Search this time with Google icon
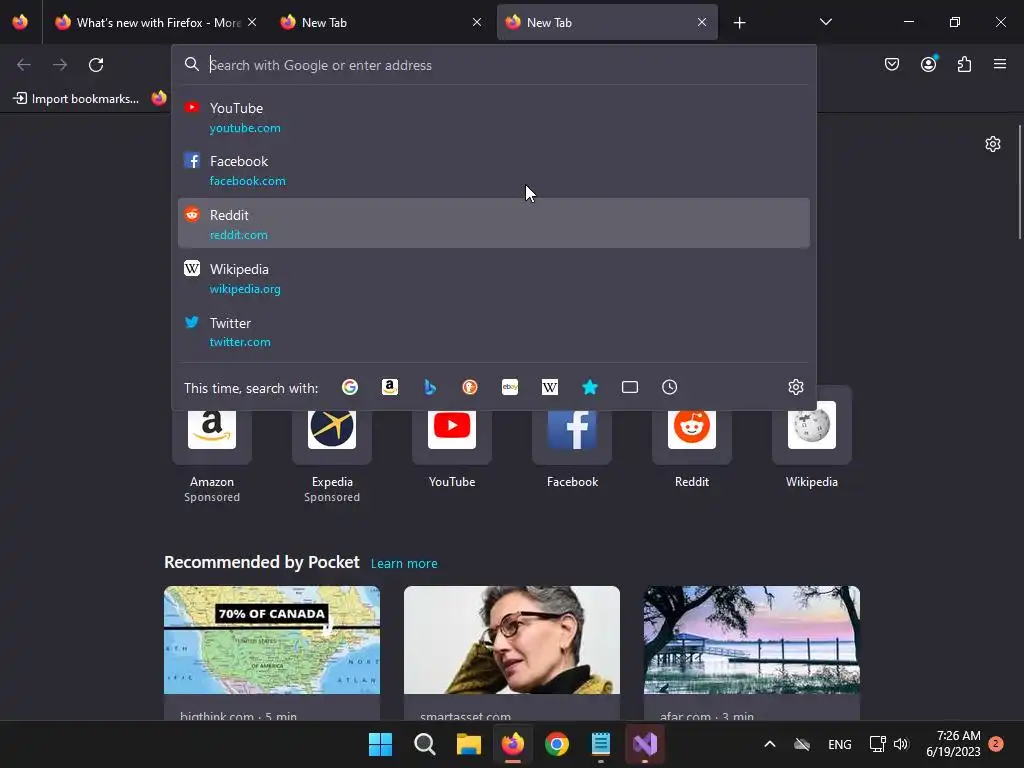Viewport: 1024px width, 768px height. [350, 387]
